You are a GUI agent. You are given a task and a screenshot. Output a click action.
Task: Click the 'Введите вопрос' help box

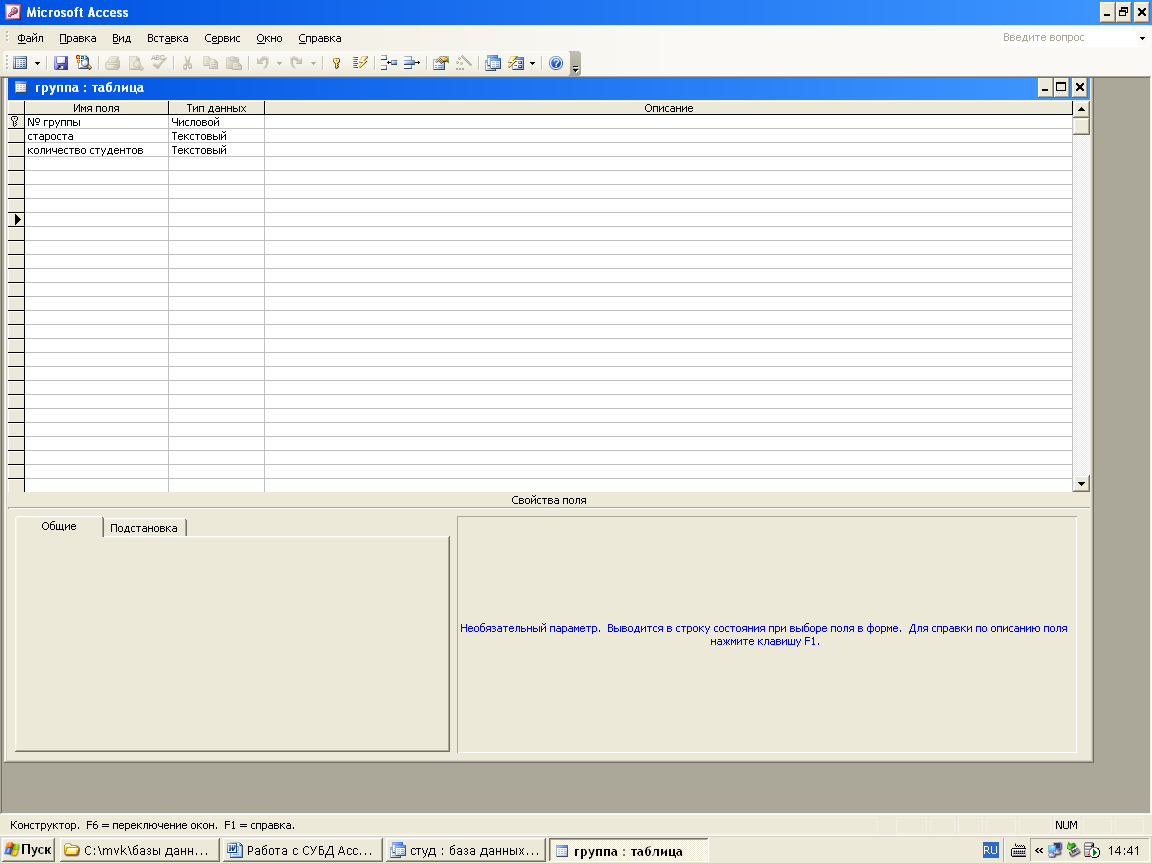(x=1068, y=37)
